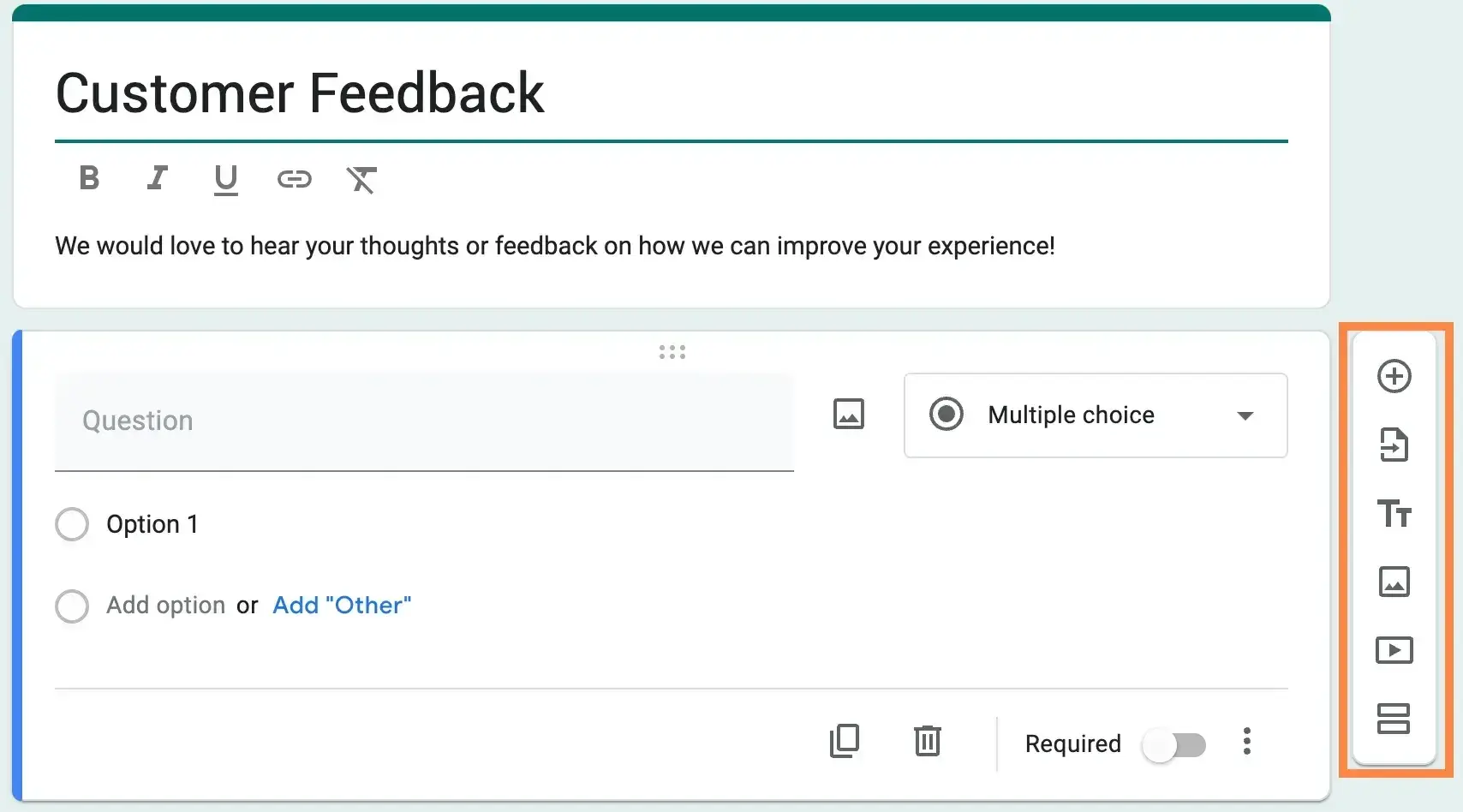Add a new question with the plus icon
Screen dimensions: 1463x812
pos(1394,376)
